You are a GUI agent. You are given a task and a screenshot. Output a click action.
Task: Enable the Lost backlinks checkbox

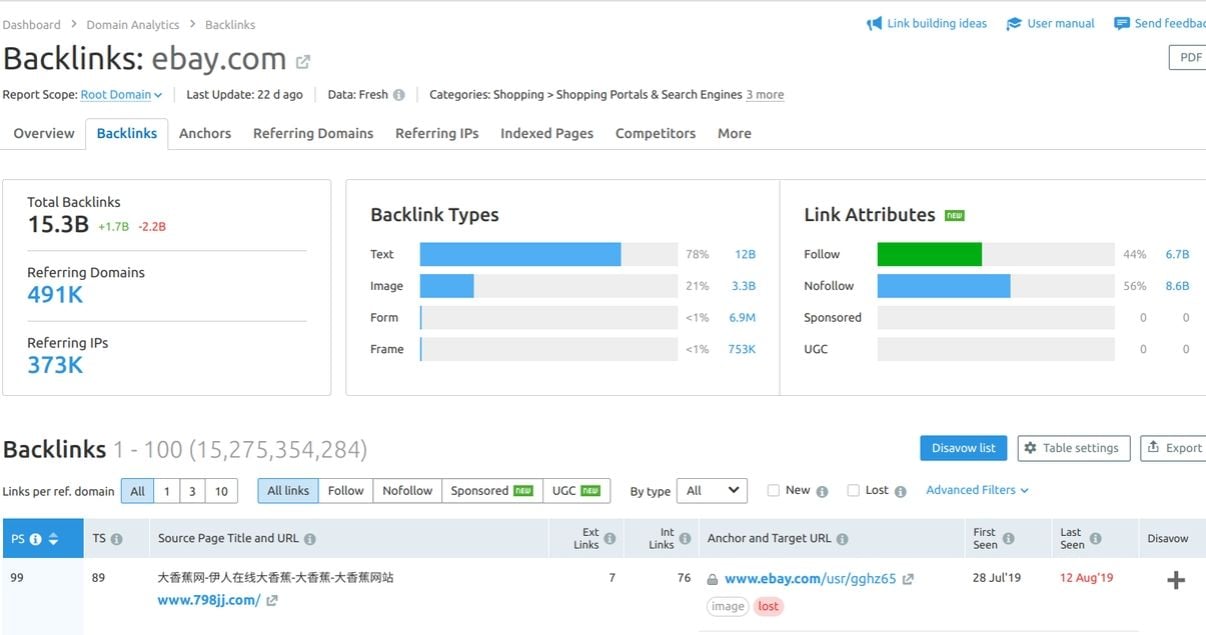(x=853, y=490)
